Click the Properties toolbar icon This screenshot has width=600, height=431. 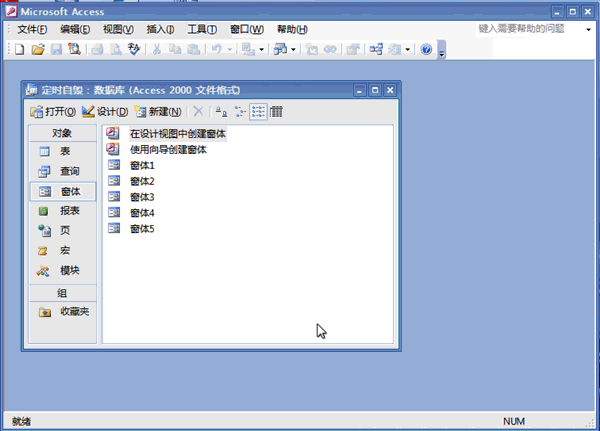353,49
